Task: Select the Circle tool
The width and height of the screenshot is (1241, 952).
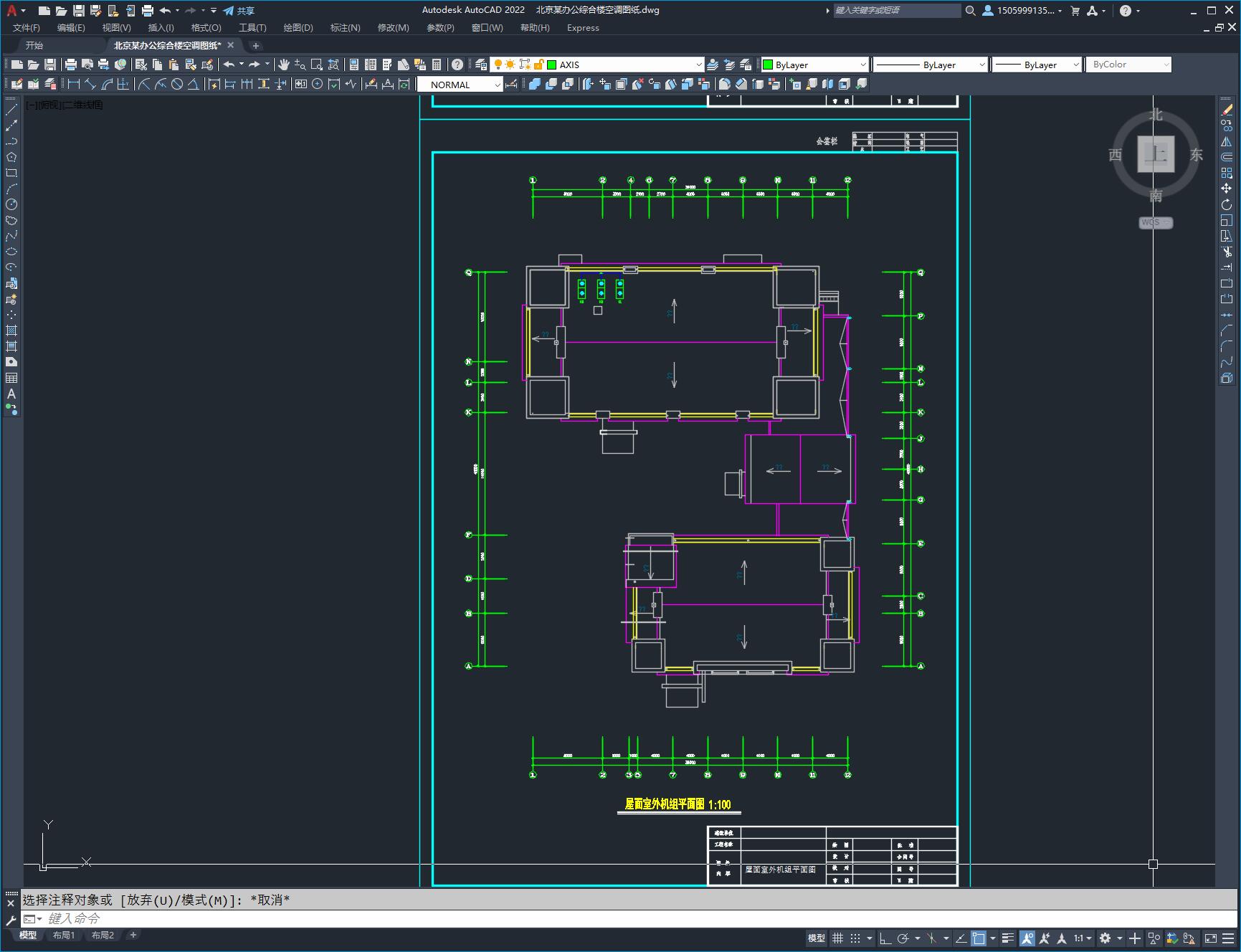Action: pos(11,204)
